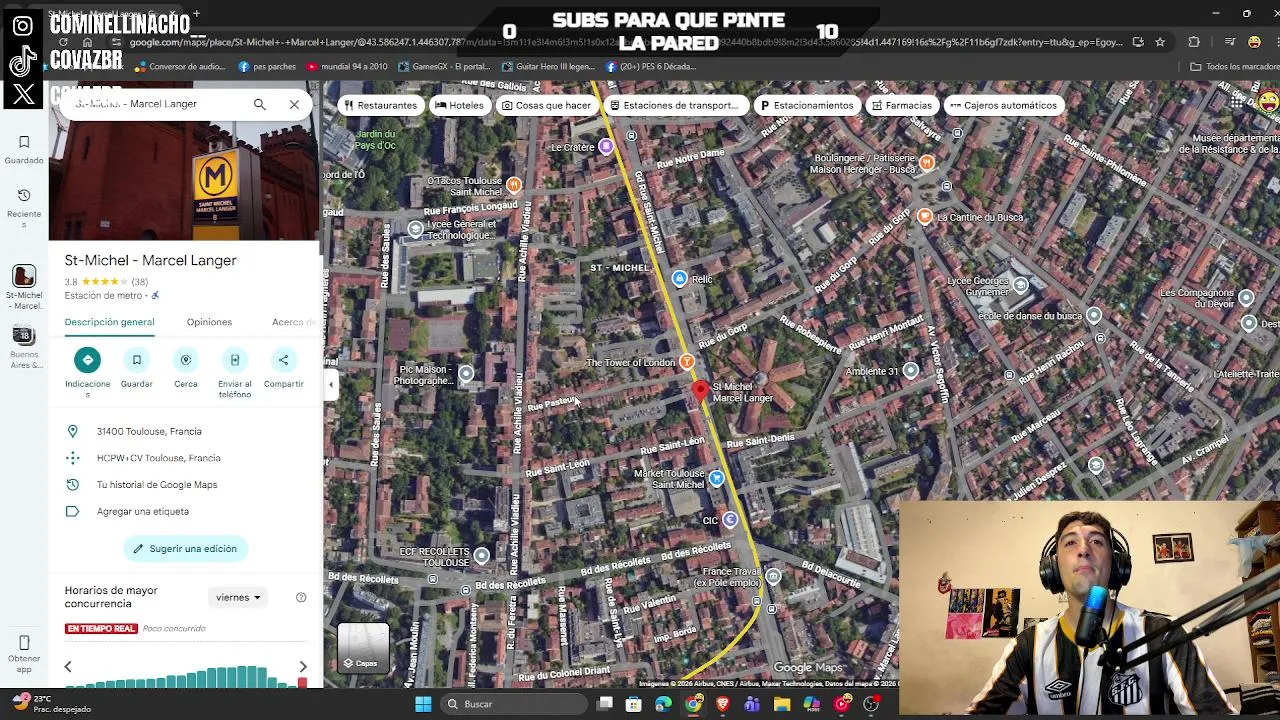Collapse the side panel arrow
This screenshot has height=720, width=1280.
tap(330, 384)
